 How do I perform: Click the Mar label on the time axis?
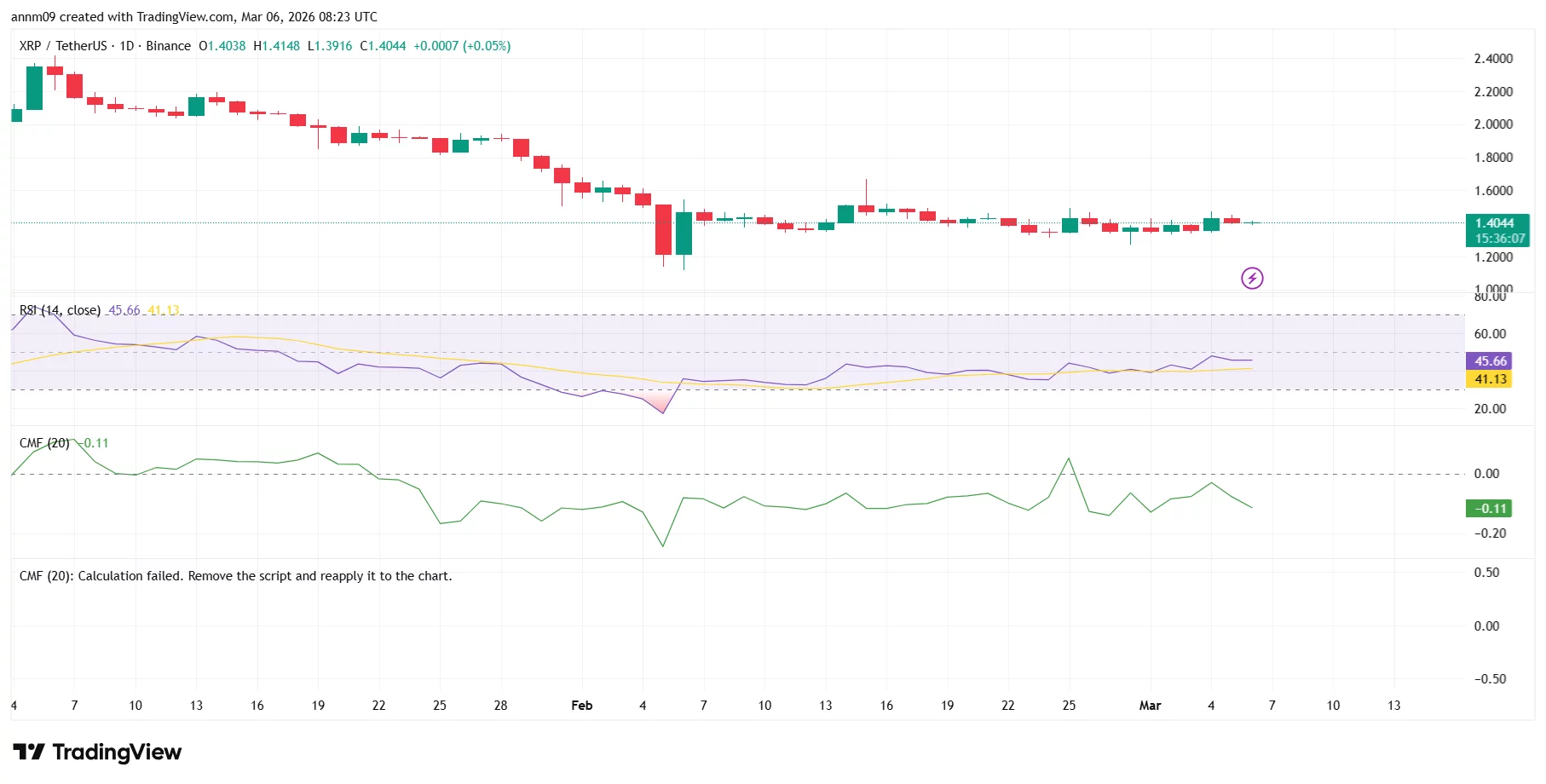point(1151,706)
